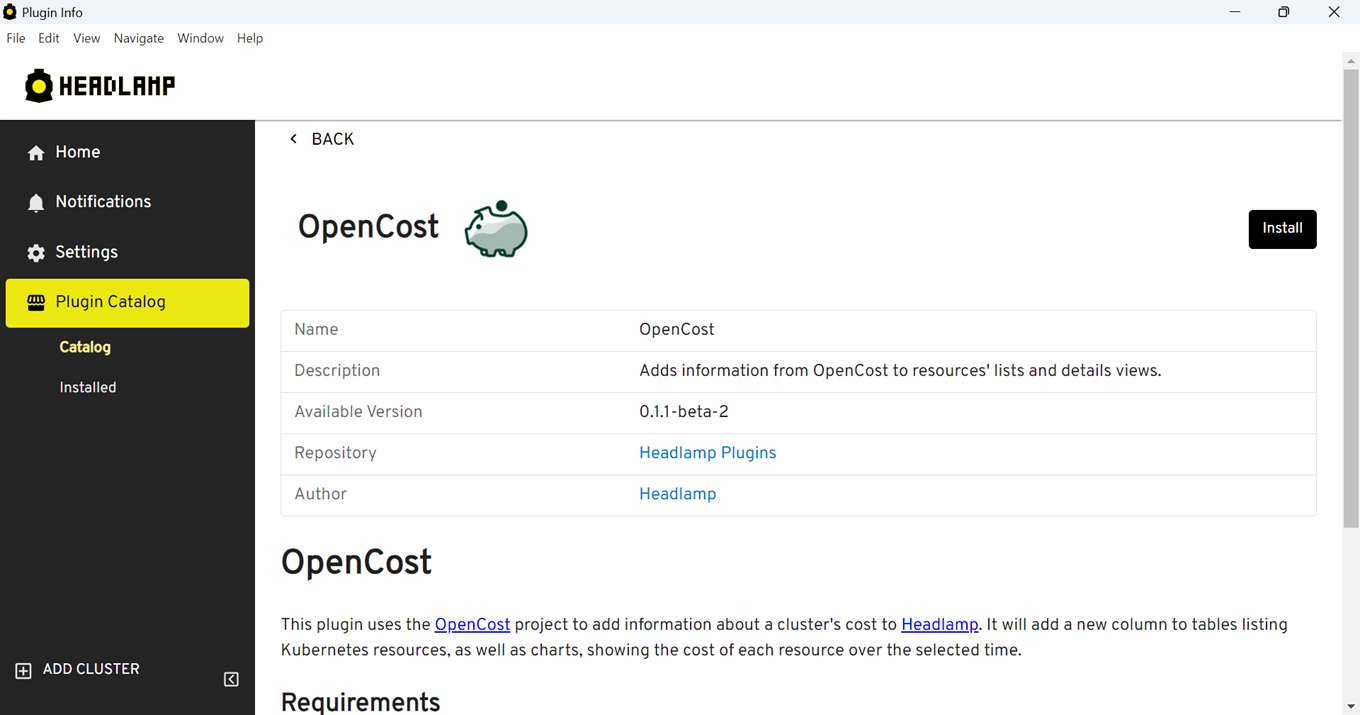Open the OpenCost project hyperlink

pyautogui.click(x=472, y=623)
